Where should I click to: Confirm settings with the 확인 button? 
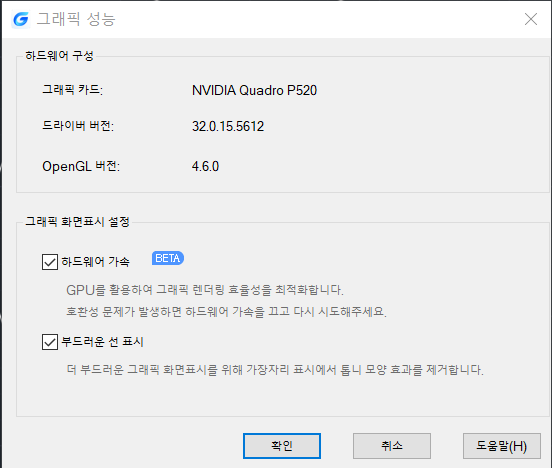282,446
